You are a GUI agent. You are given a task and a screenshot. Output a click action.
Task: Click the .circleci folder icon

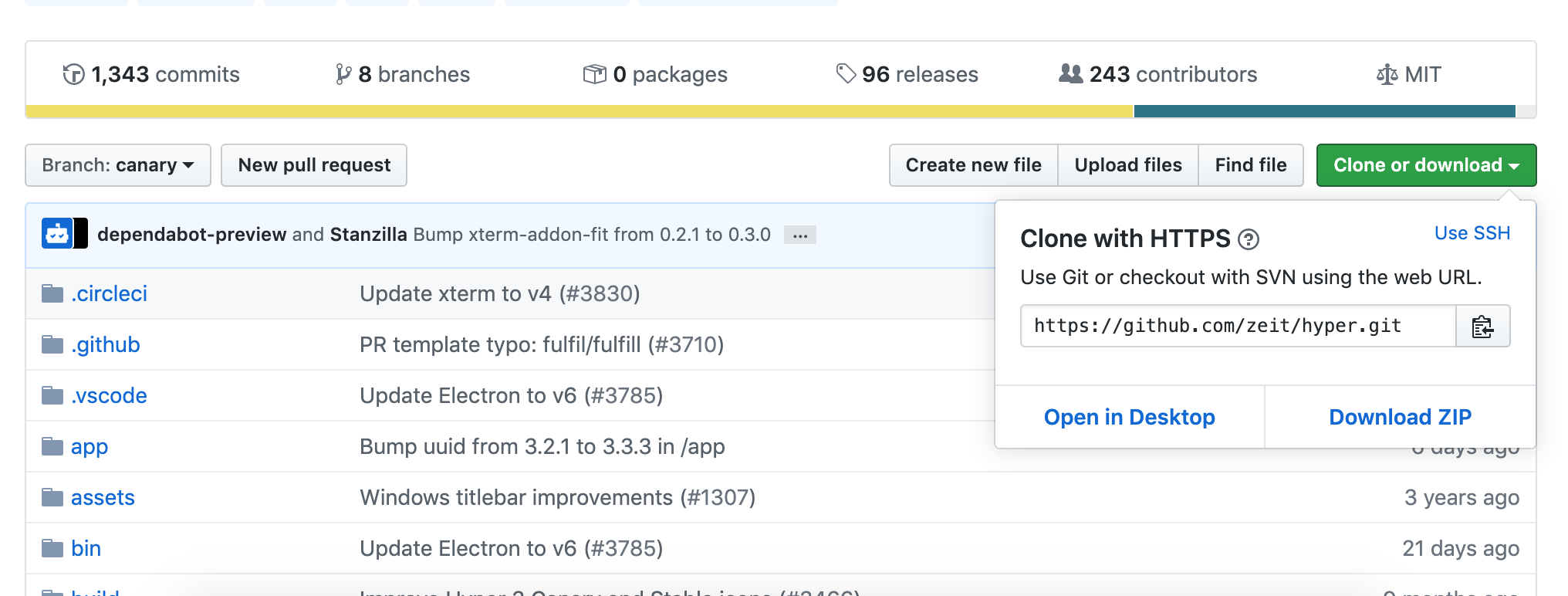click(52, 293)
